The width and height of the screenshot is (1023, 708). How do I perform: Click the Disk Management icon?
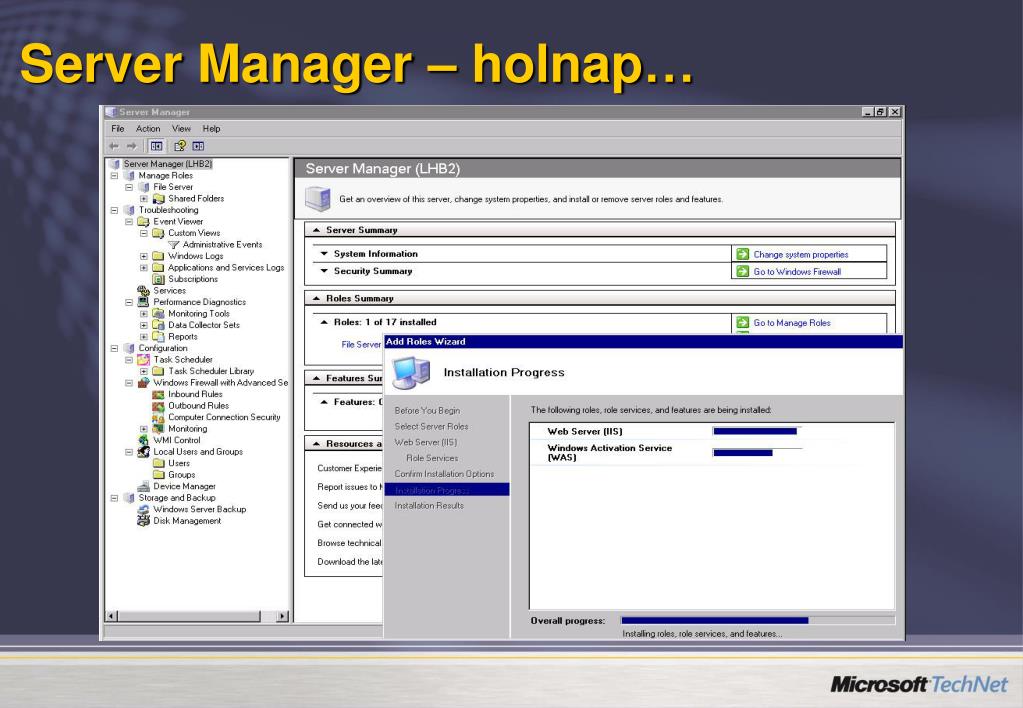[x=144, y=521]
